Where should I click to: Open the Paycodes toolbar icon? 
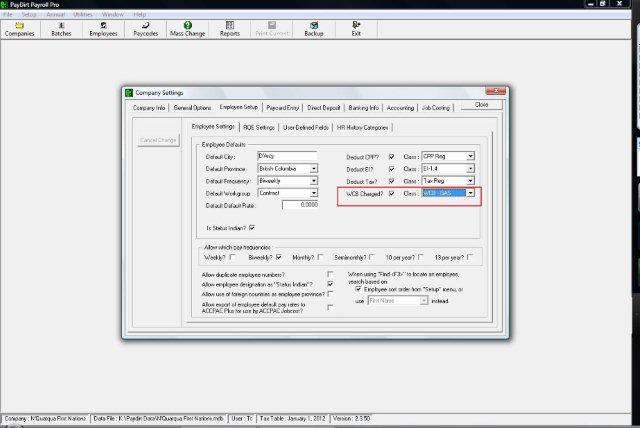point(145,29)
